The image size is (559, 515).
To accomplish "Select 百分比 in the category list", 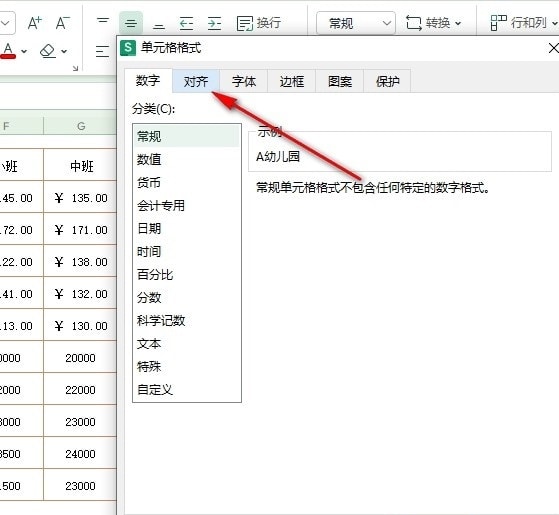I will pos(187,274).
